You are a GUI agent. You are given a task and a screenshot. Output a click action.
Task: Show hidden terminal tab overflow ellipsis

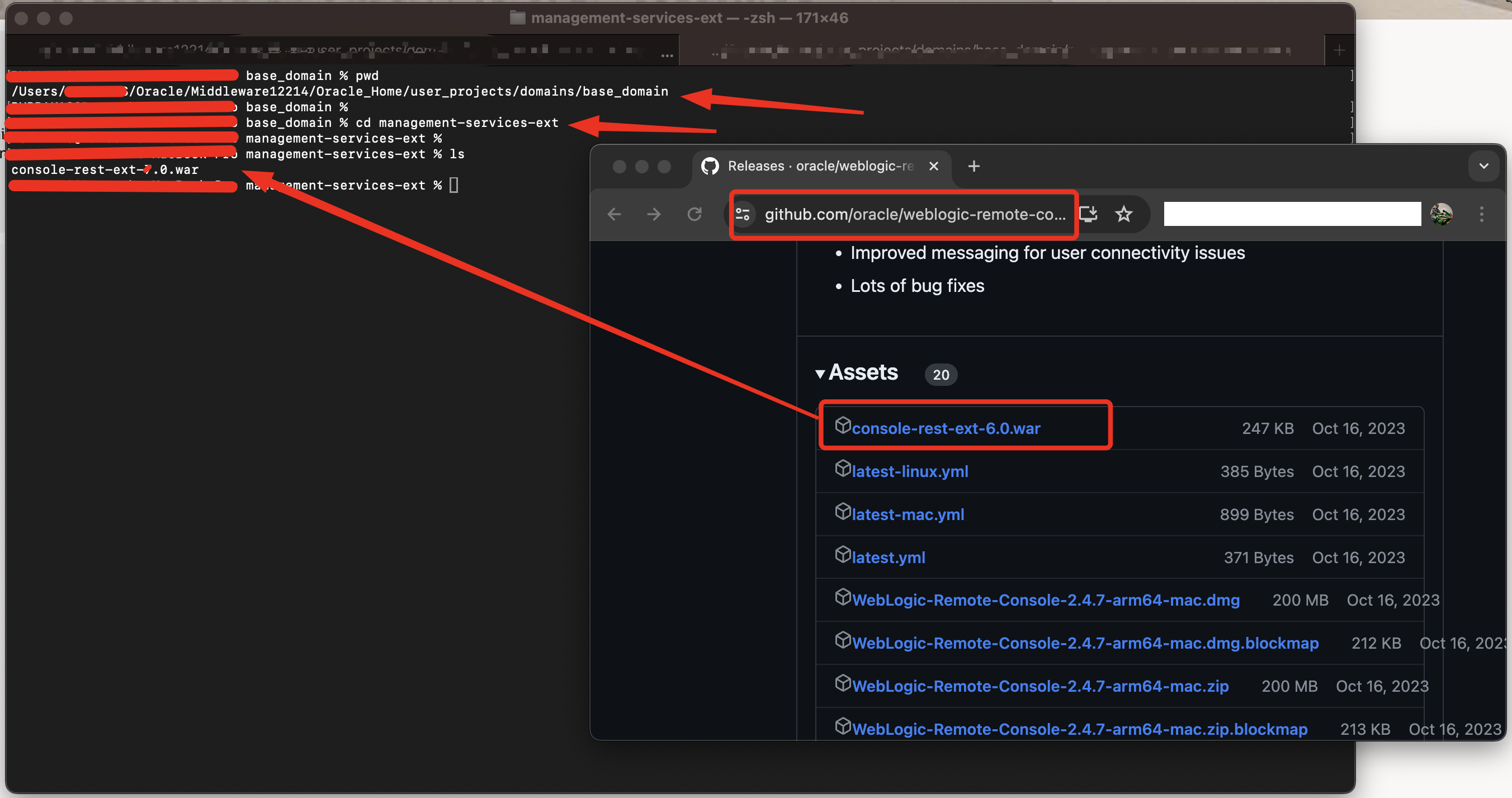pos(667,55)
